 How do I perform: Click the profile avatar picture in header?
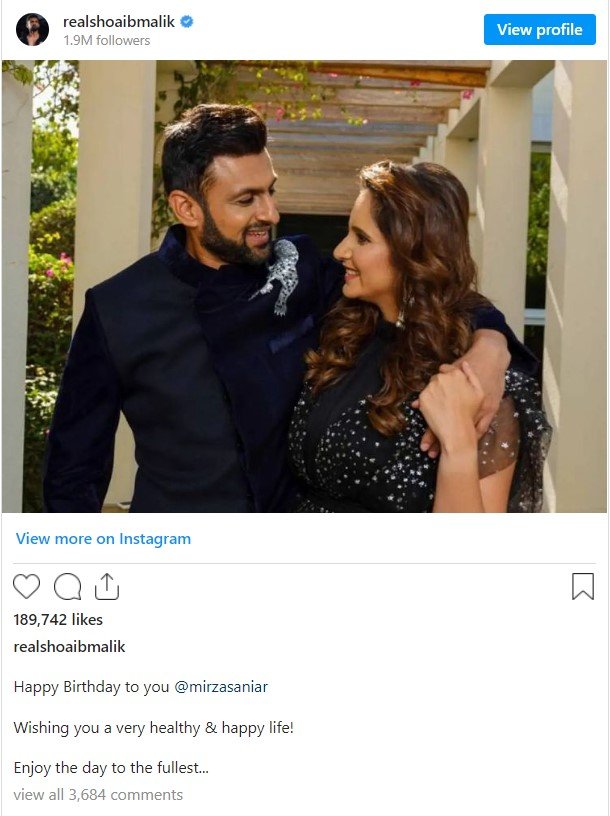32,30
